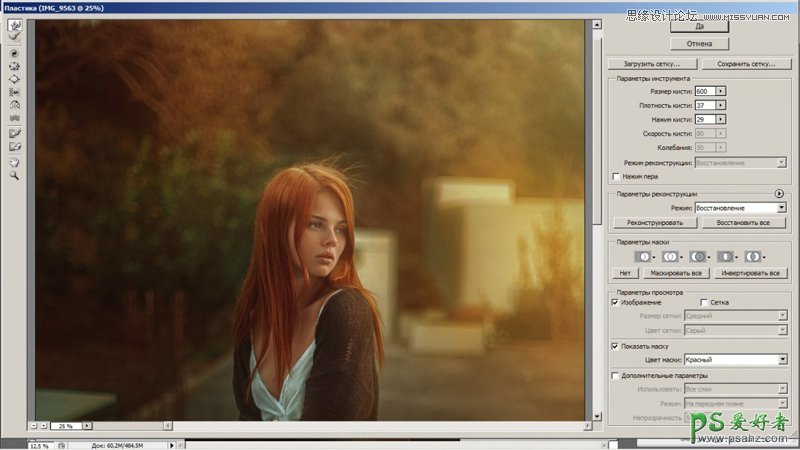Enable the Нажим пера checkbox

[616, 176]
